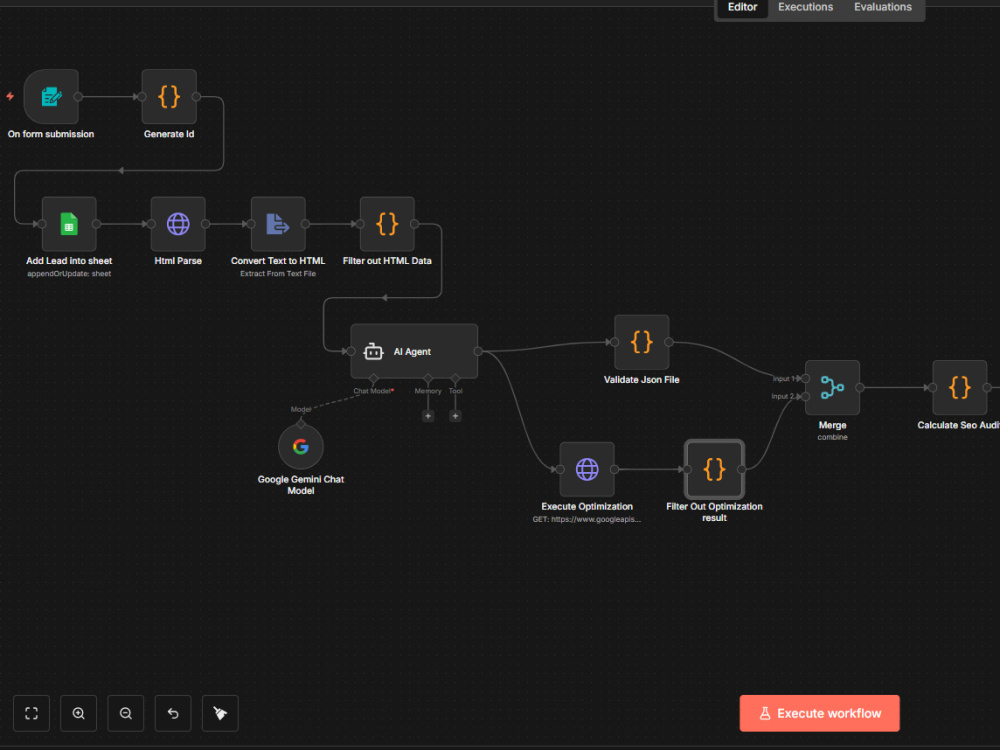This screenshot has height=750, width=1000.
Task: Click the Filter out HTML Data output connector
Action: (415, 224)
